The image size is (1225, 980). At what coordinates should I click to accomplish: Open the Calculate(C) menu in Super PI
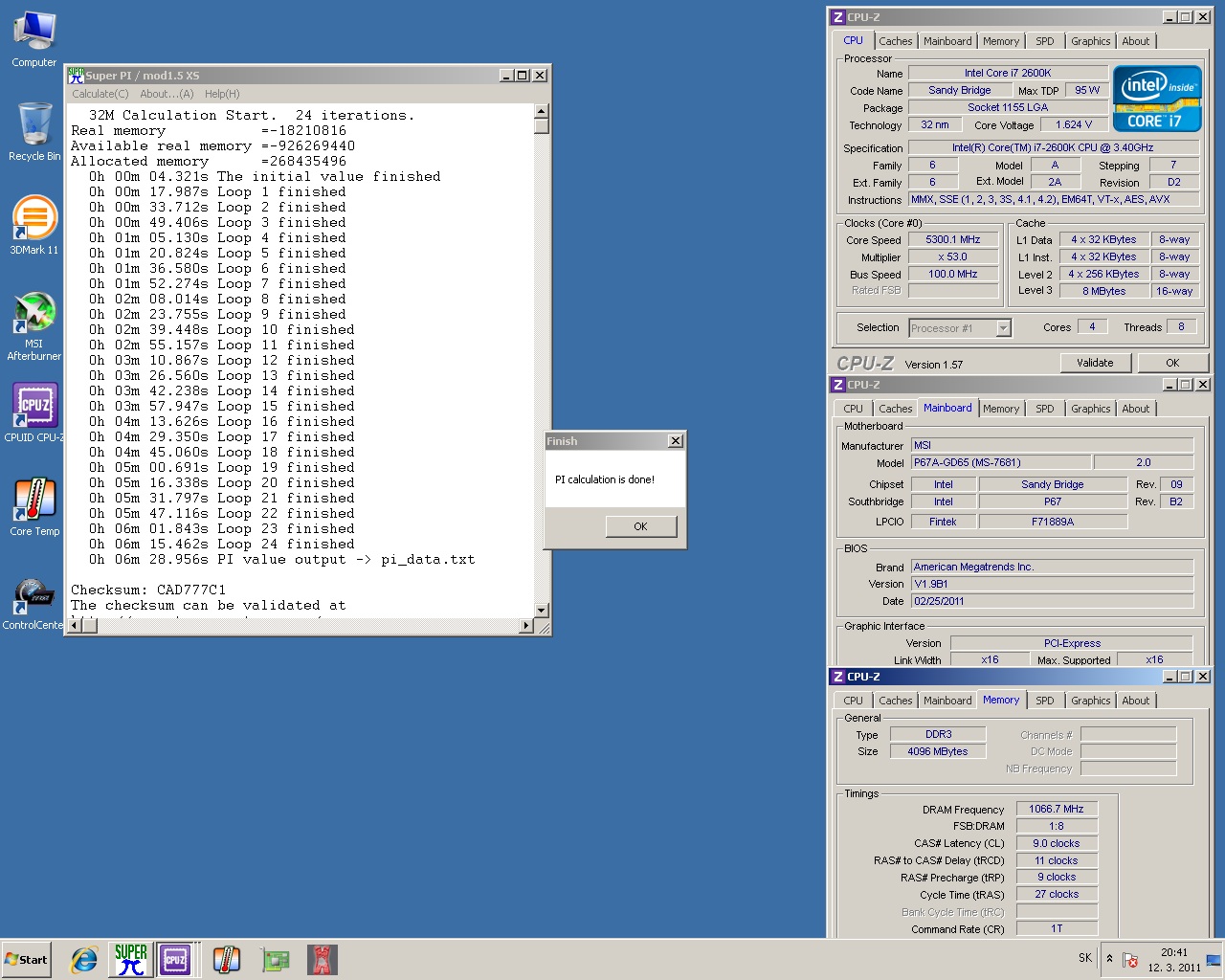100,94
